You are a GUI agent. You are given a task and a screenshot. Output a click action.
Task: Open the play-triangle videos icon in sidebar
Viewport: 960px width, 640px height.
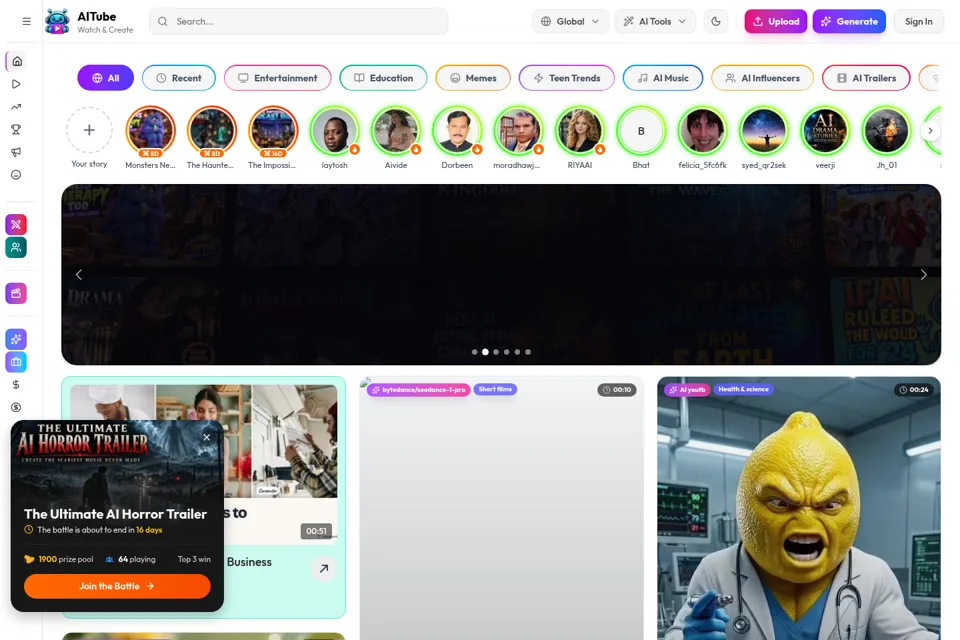pyautogui.click(x=17, y=84)
